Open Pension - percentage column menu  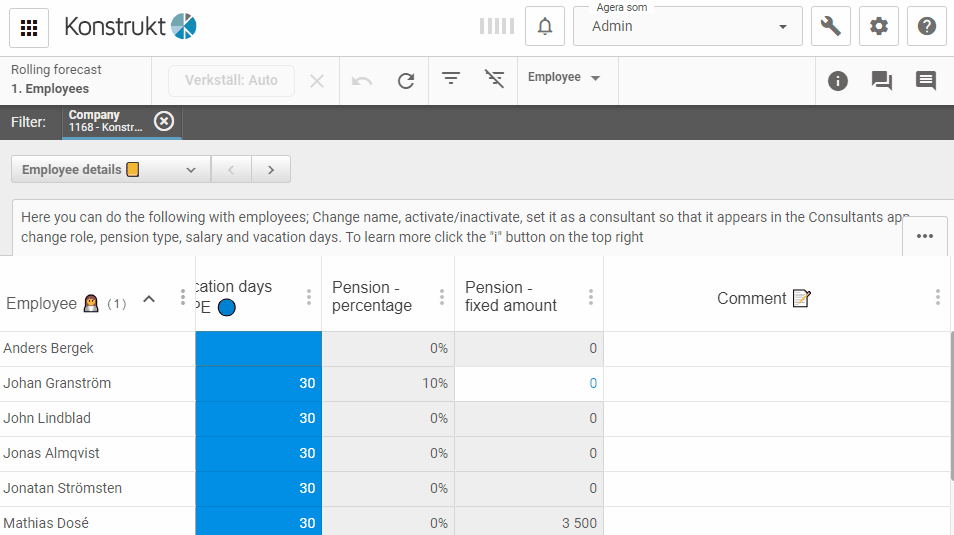[x=442, y=297]
